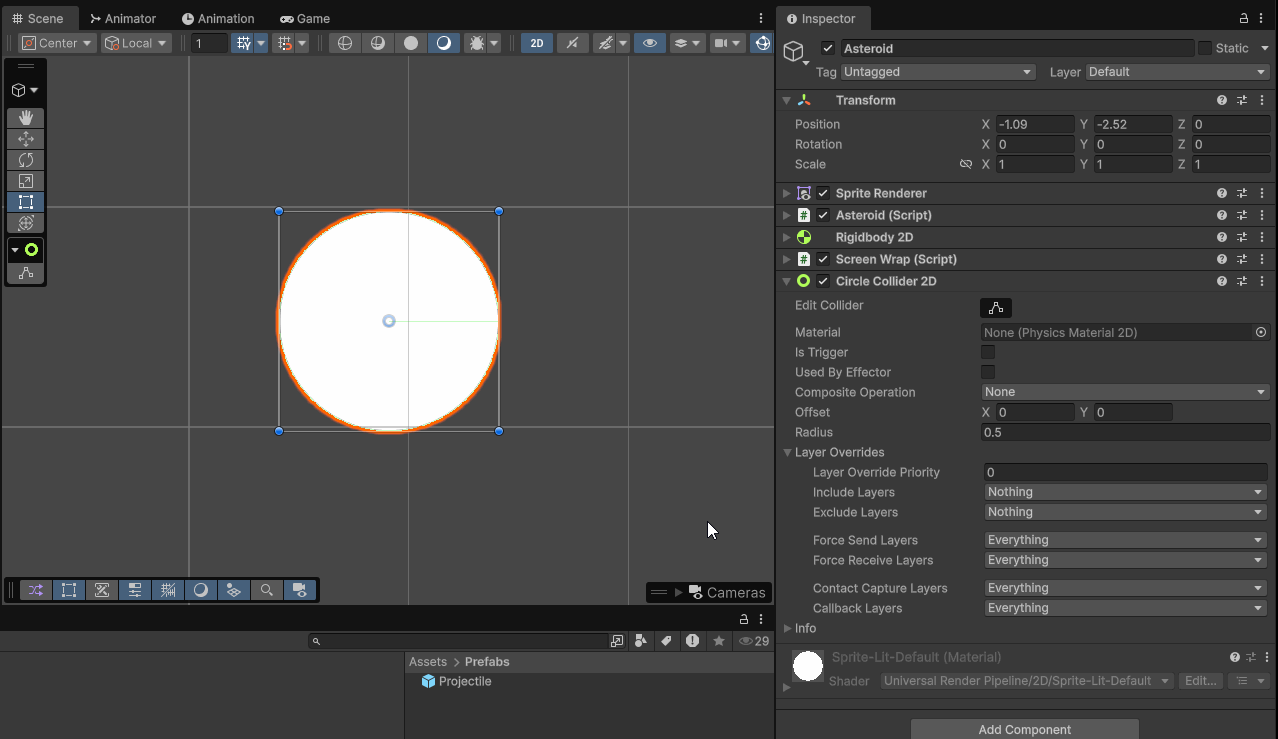1278x739 pixels.
Task: Lock the Inspector with padlock icon
Action: (1244, 18)
